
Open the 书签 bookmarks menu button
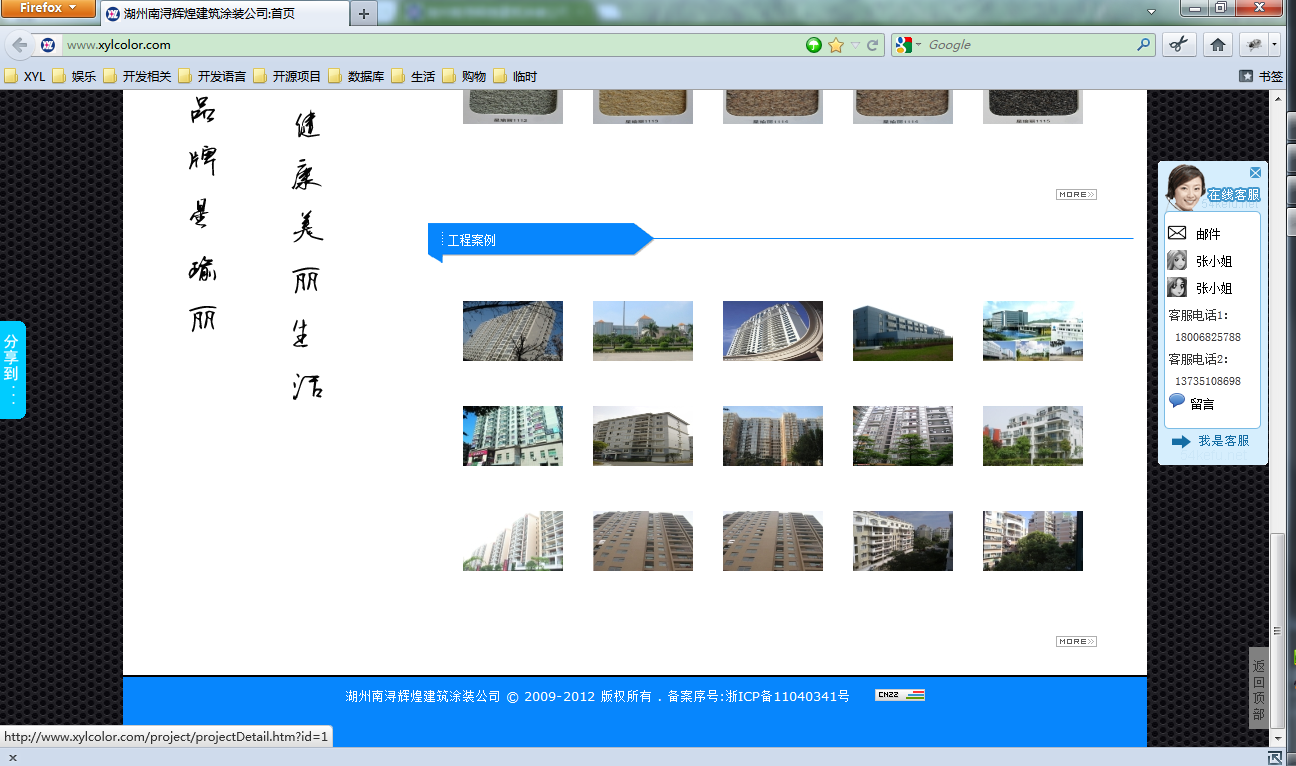coord(1261,76)
